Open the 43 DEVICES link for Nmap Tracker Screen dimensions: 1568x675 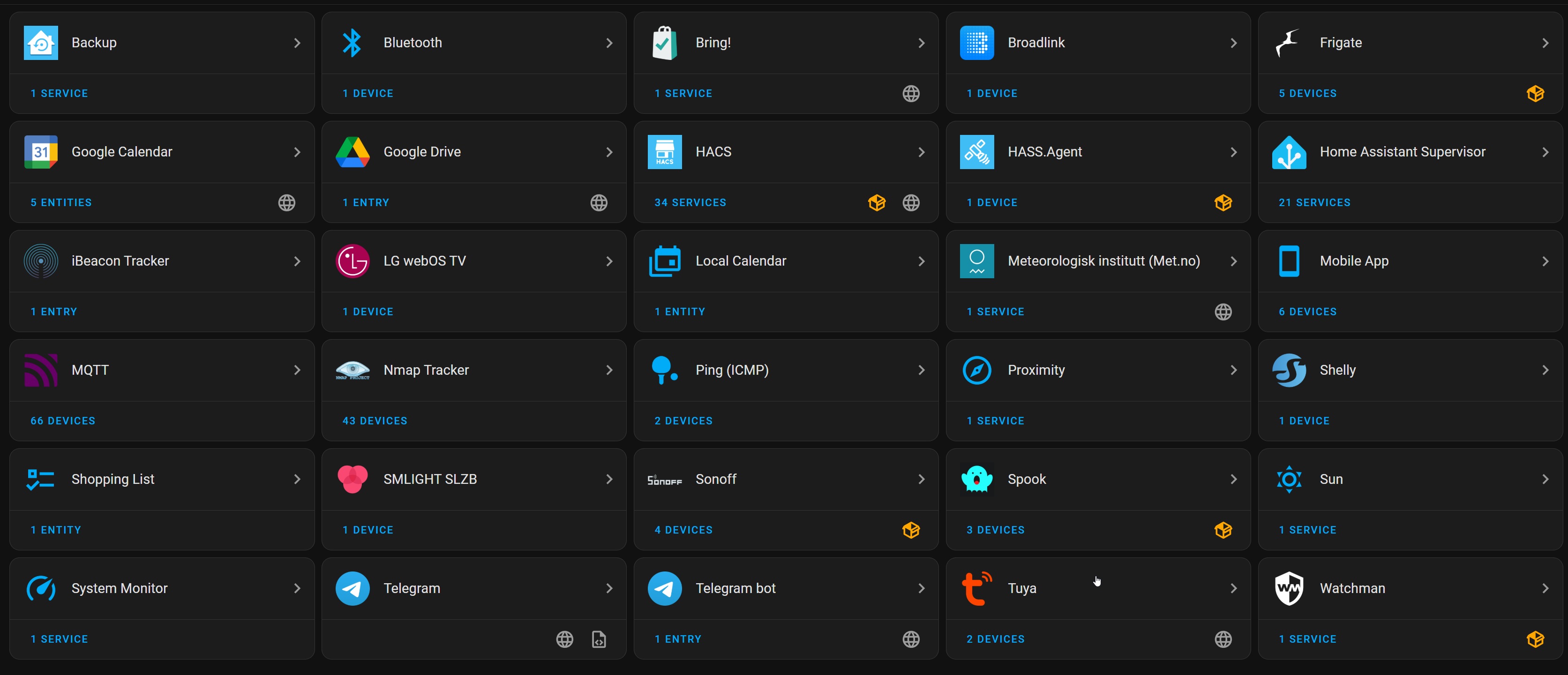[x=375, y=421]
